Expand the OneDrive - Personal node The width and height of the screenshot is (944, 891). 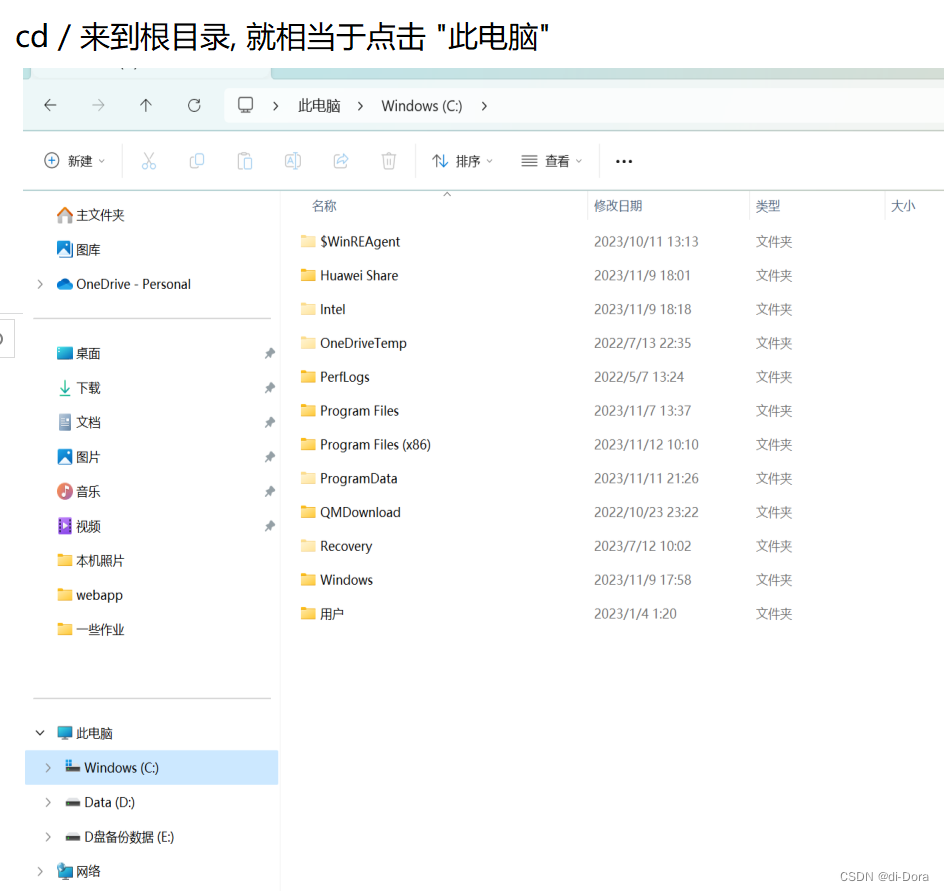pos(40,284)
